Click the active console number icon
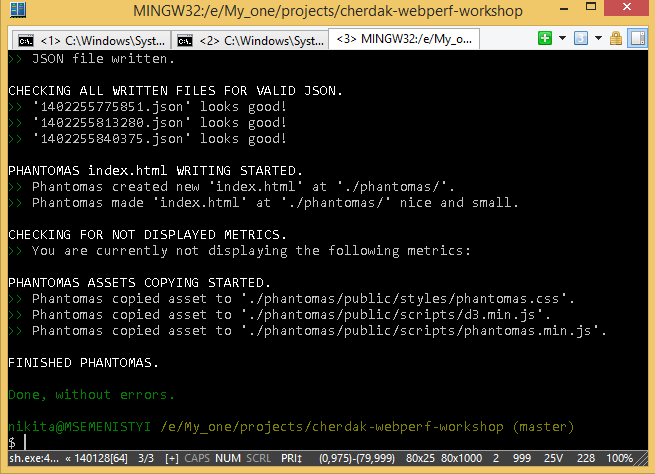 tap(581, 38)
